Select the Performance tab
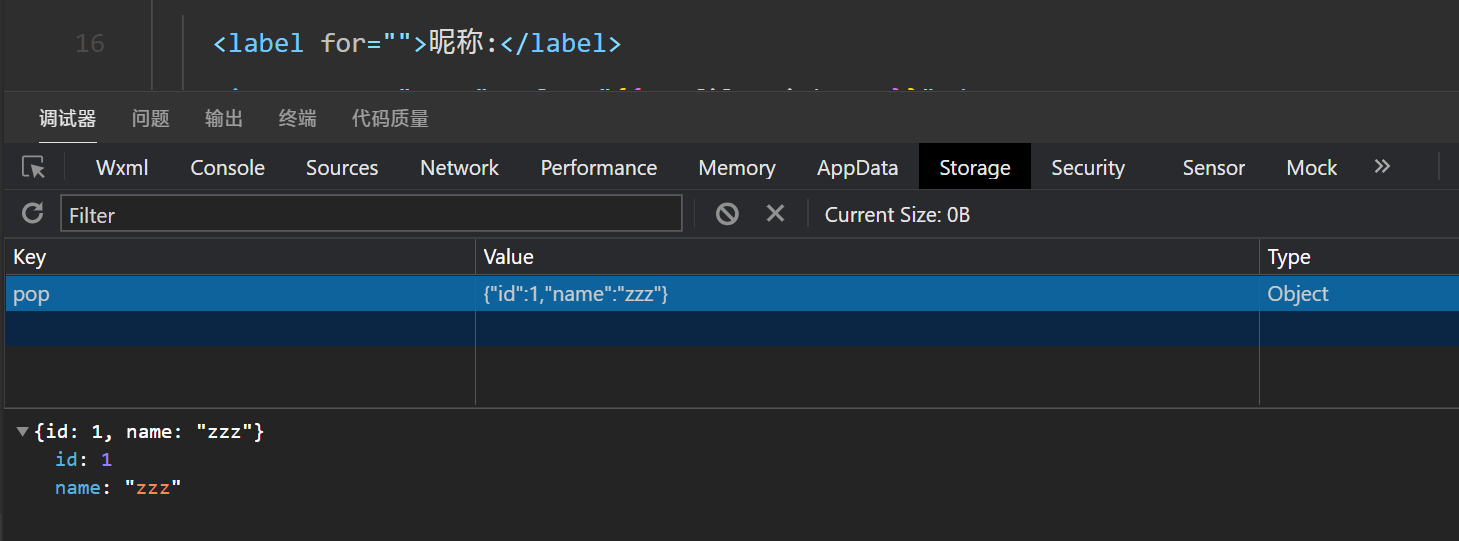The height and width of the screenshot is (541, 1459). [x=599, y=168]
